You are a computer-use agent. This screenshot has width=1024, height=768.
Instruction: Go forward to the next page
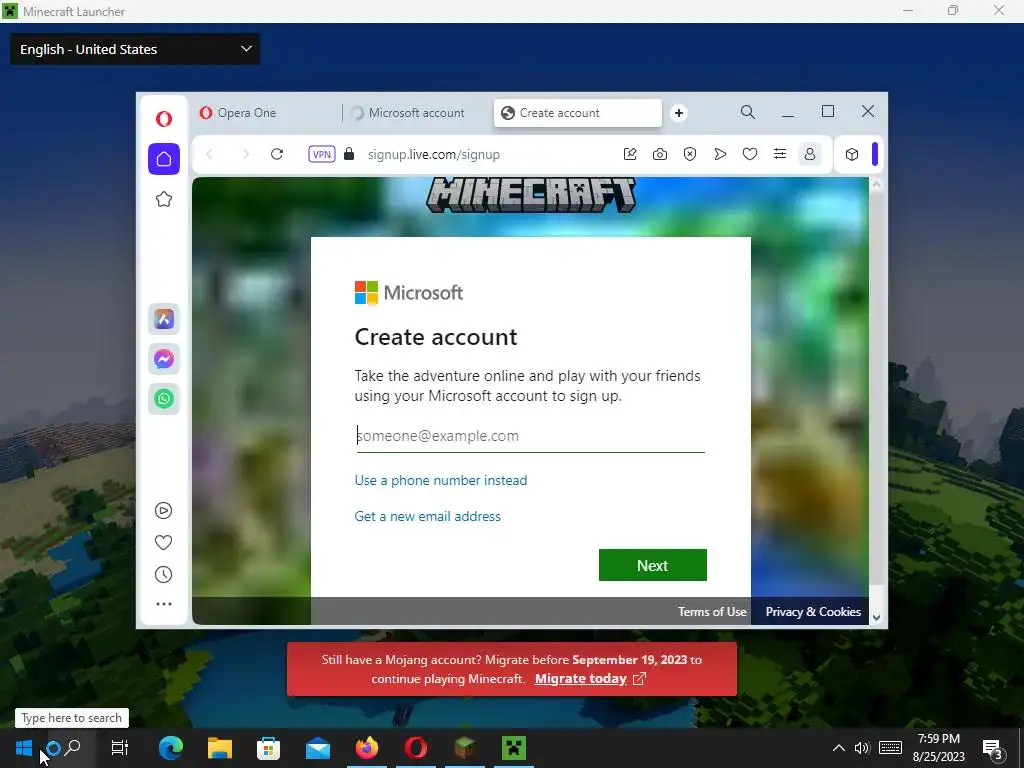tap(246, 154)
